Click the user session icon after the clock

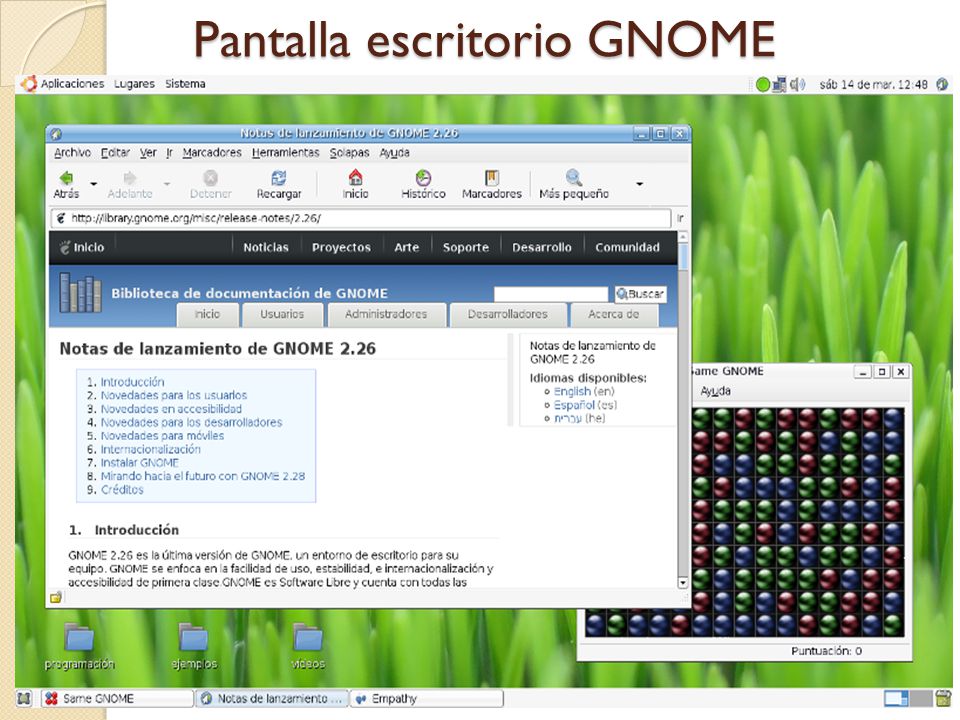(942, 84)
